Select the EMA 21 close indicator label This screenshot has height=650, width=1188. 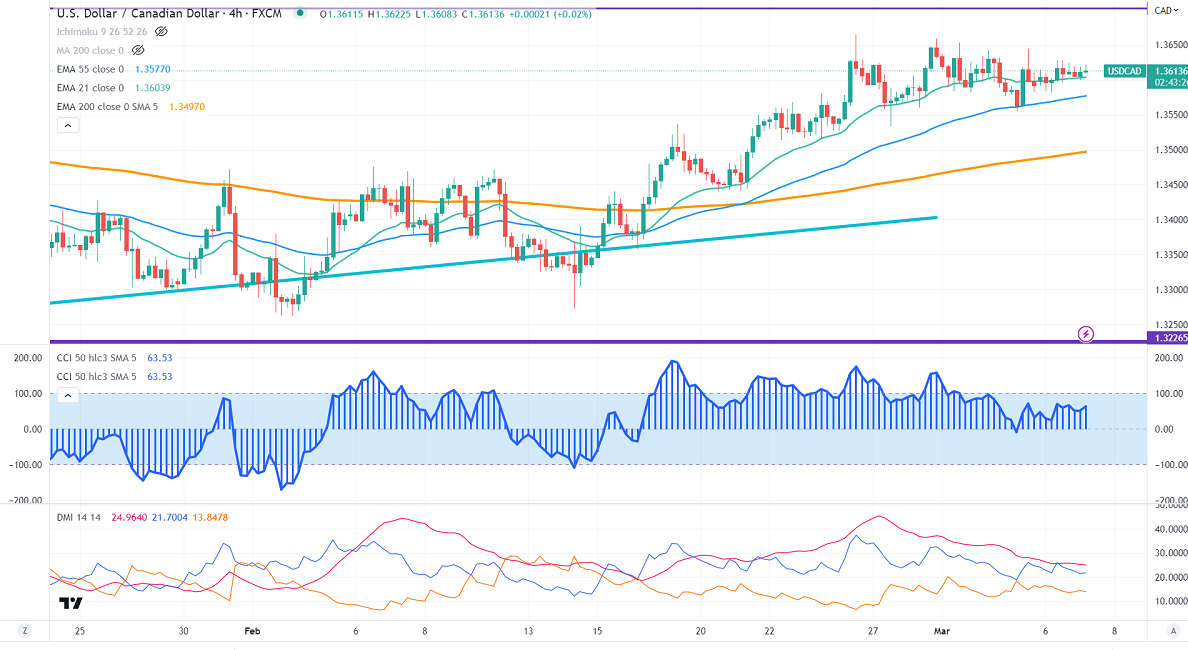click(90, 88)
